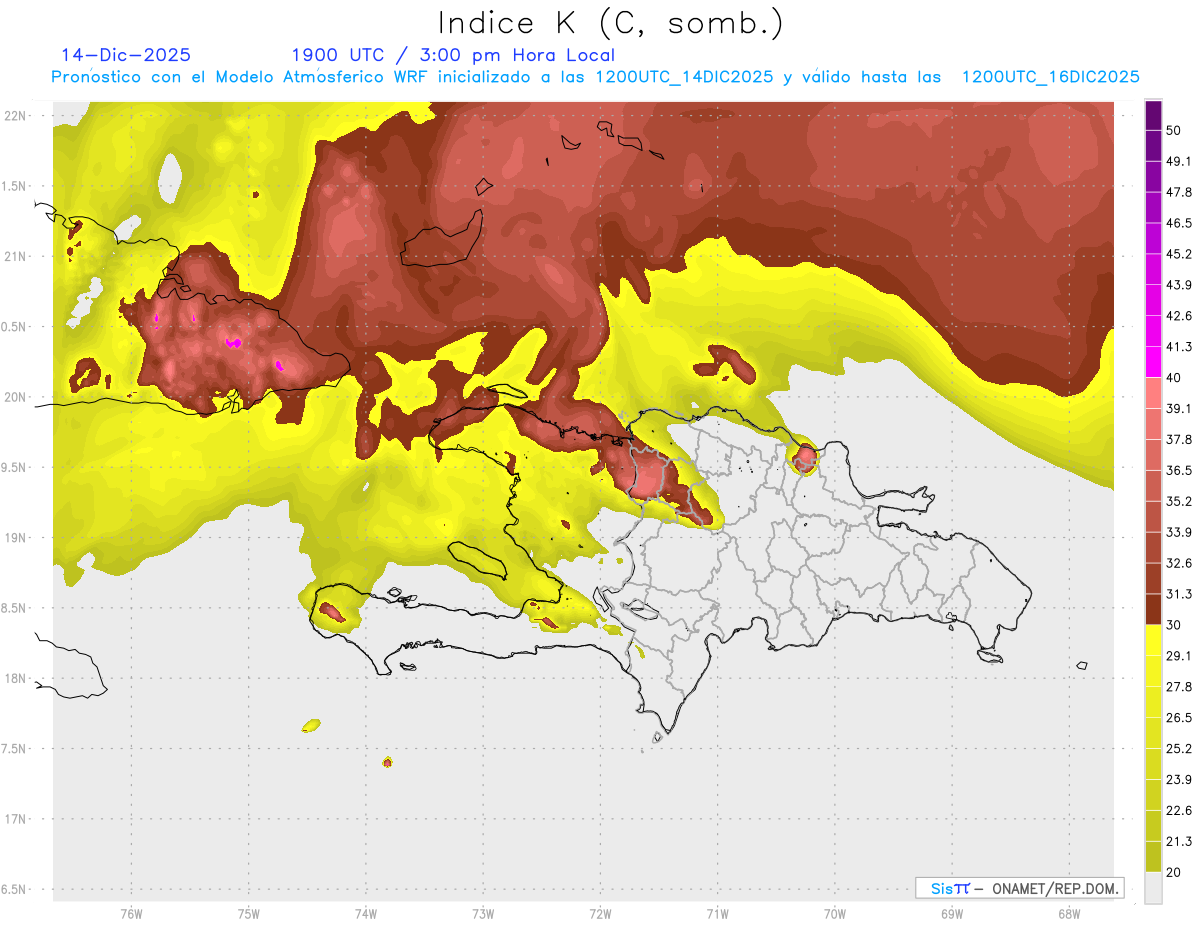
Task: Click the '21N' latitude label
Action: click(17, 256)
